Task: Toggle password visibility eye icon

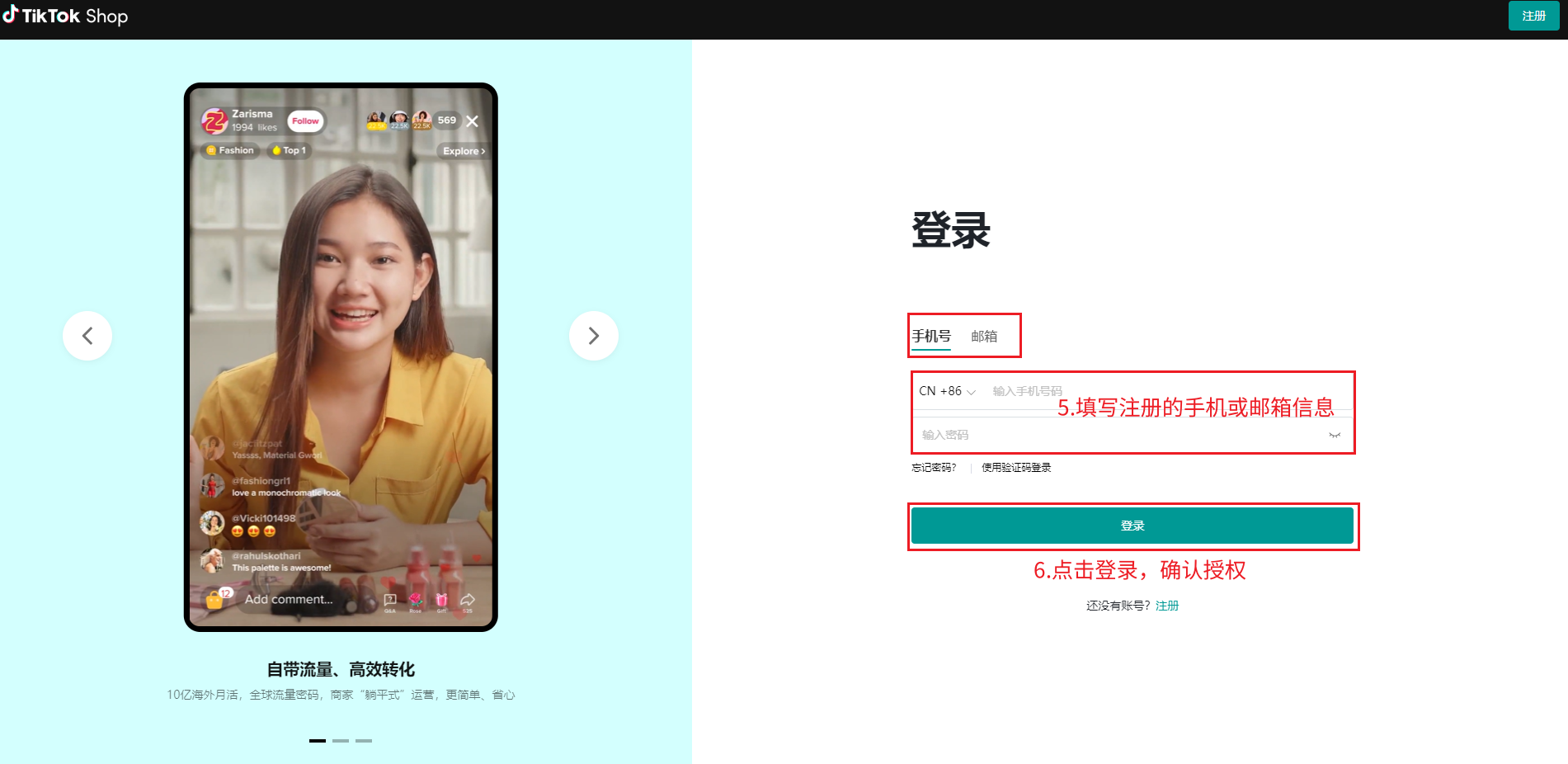Action: (x=1334, y=435)
